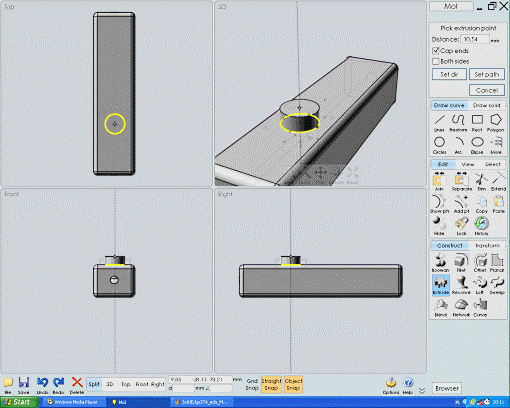The image size is (510, 408).
Task: Click the Distance input field
Action: click(x=475, y=39)
